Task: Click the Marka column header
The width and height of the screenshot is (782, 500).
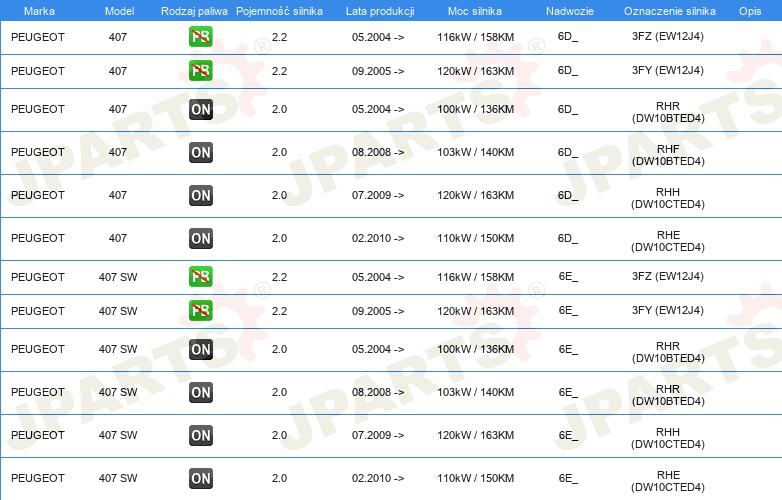Action: coord(39,11)
